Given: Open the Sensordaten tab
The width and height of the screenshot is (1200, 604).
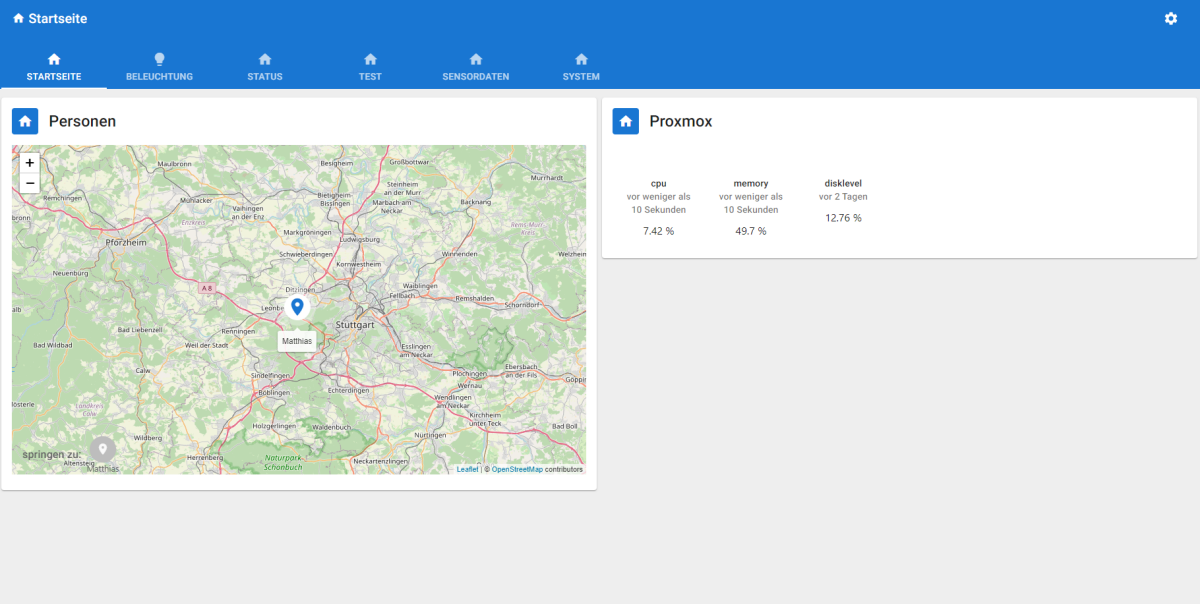Looking at the screenshot, I should click(476, 67).
